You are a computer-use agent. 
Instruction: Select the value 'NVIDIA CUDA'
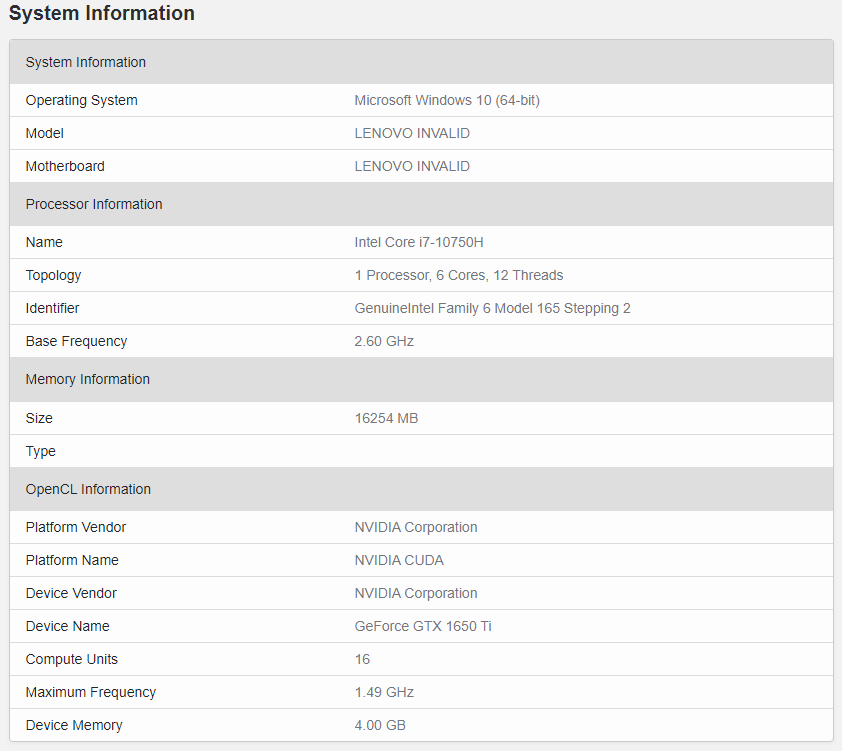(399, 560)
